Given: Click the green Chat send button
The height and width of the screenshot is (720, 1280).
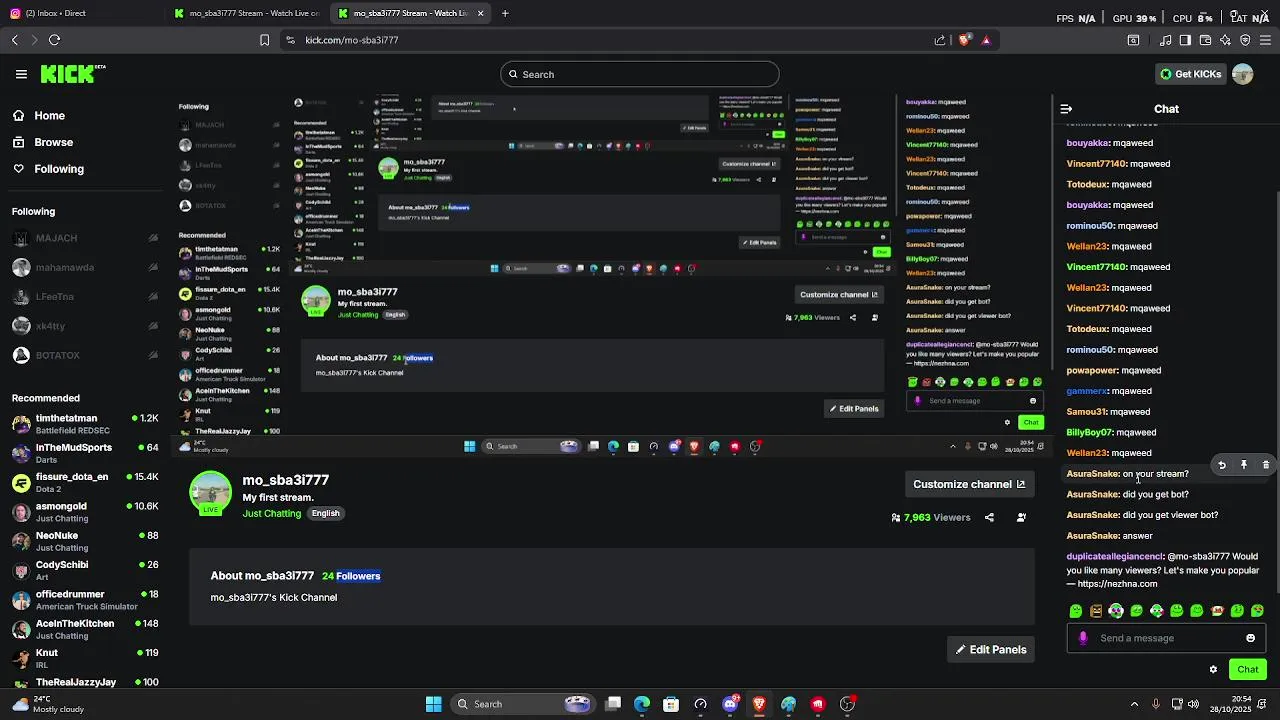Looking at the screenshot, I should [1247, 669].
